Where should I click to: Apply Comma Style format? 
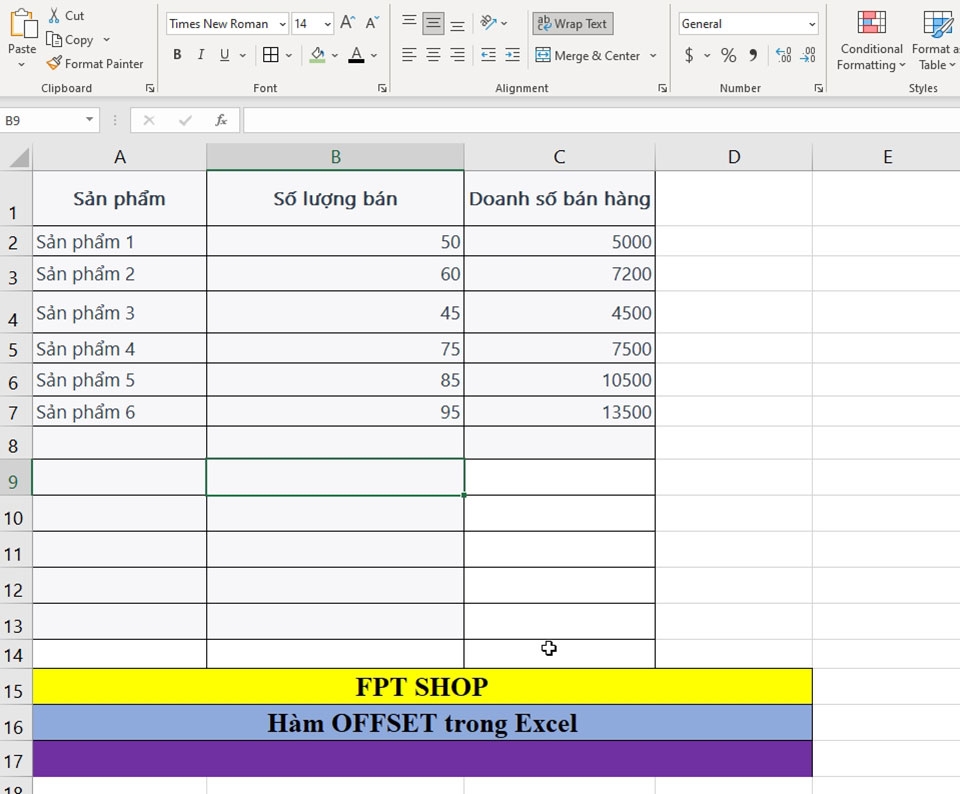pos(753,55)
